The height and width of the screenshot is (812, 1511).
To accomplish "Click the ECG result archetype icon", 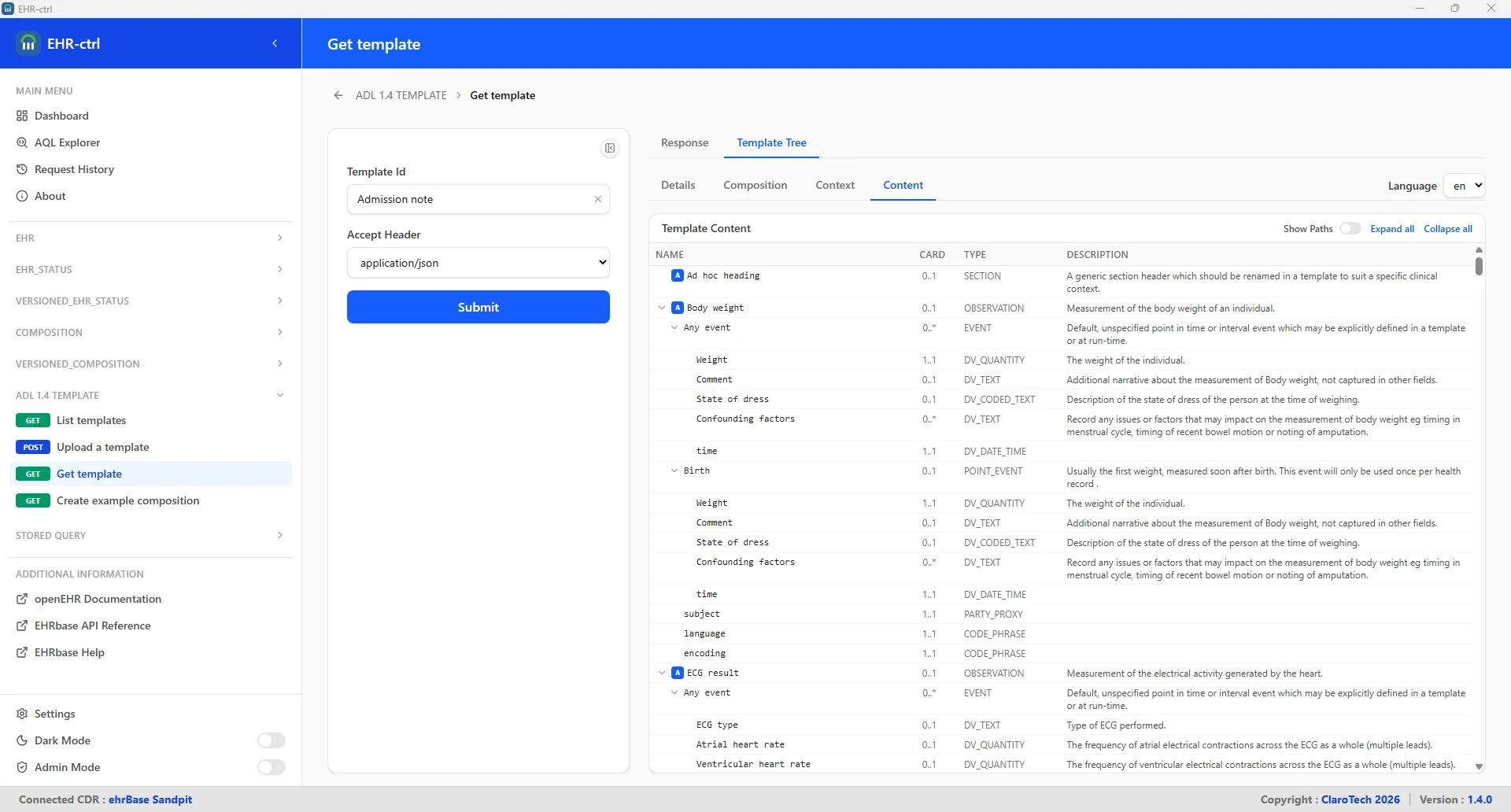I will [678, 673].
